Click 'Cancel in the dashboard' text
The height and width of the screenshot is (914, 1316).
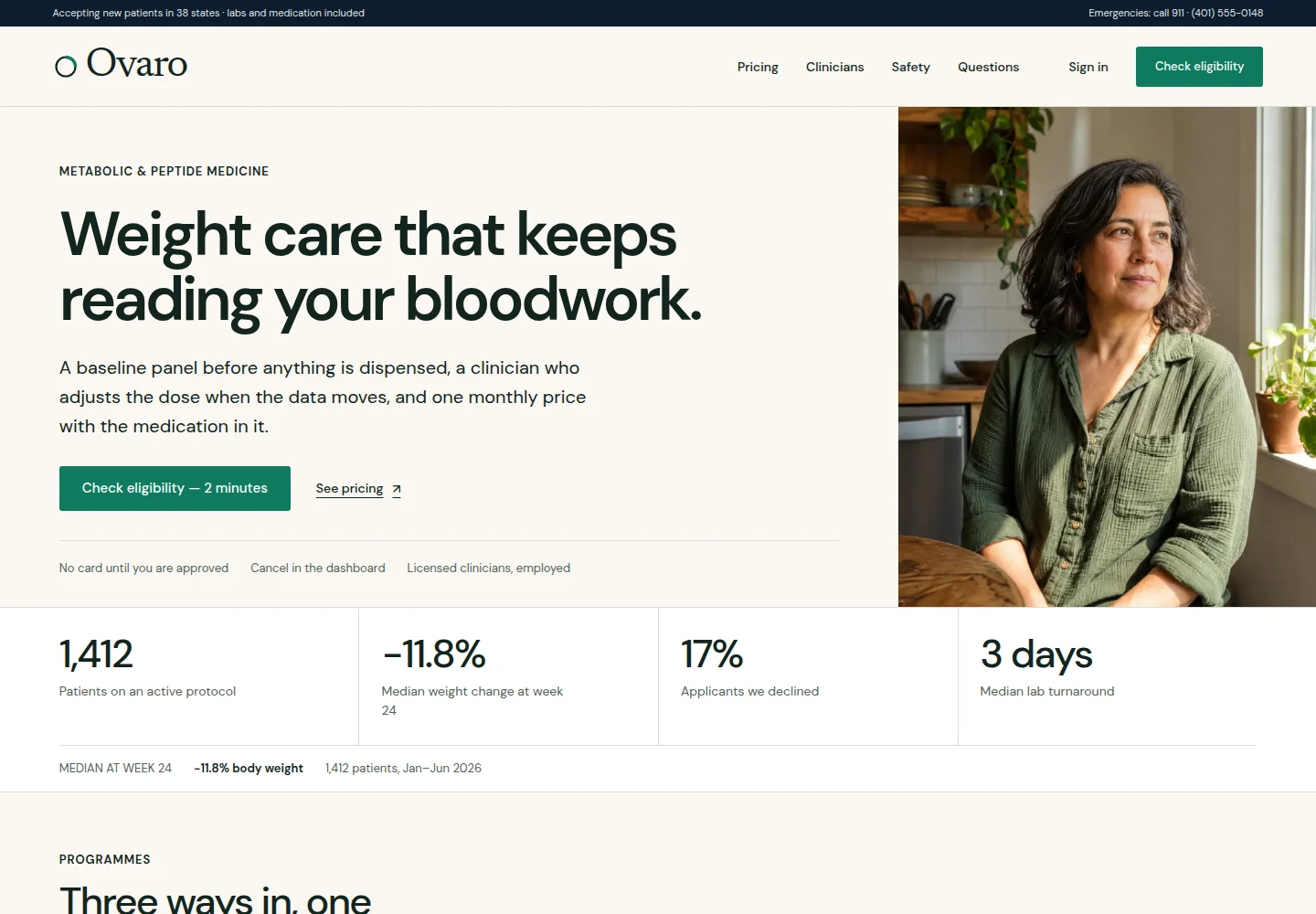318,568
